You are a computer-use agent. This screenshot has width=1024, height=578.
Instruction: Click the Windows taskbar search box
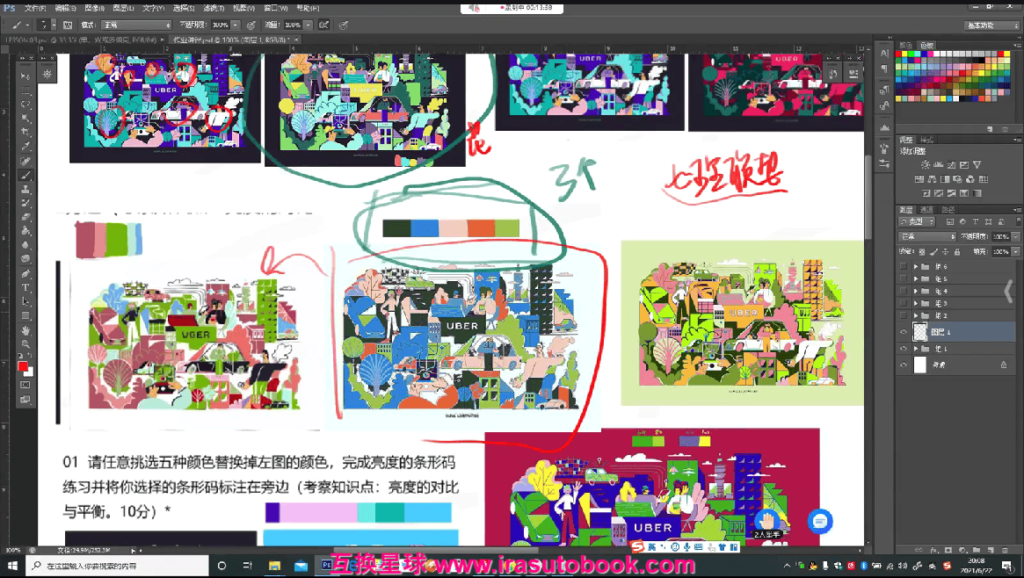[117, 566]
